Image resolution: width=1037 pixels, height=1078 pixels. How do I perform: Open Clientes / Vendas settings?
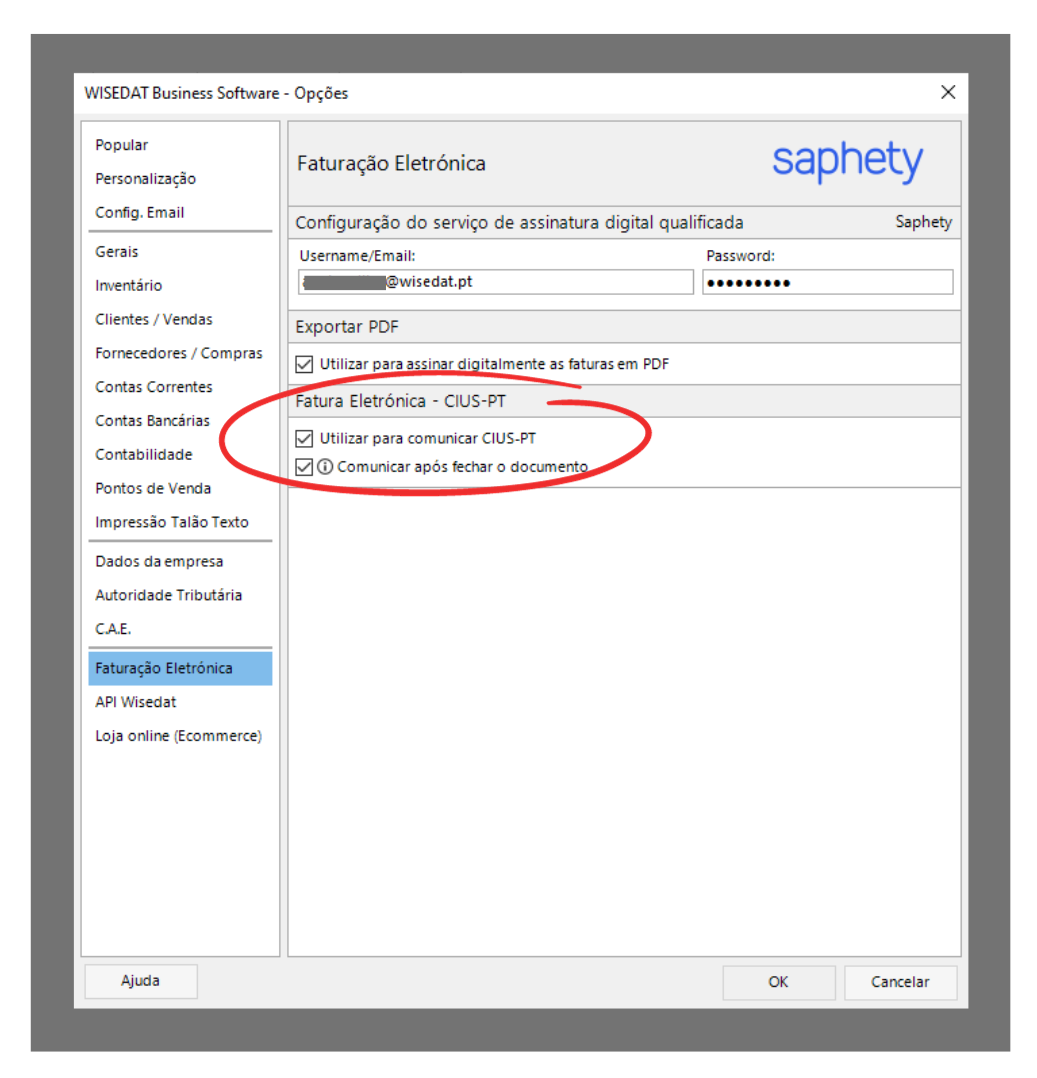(154, 320)
